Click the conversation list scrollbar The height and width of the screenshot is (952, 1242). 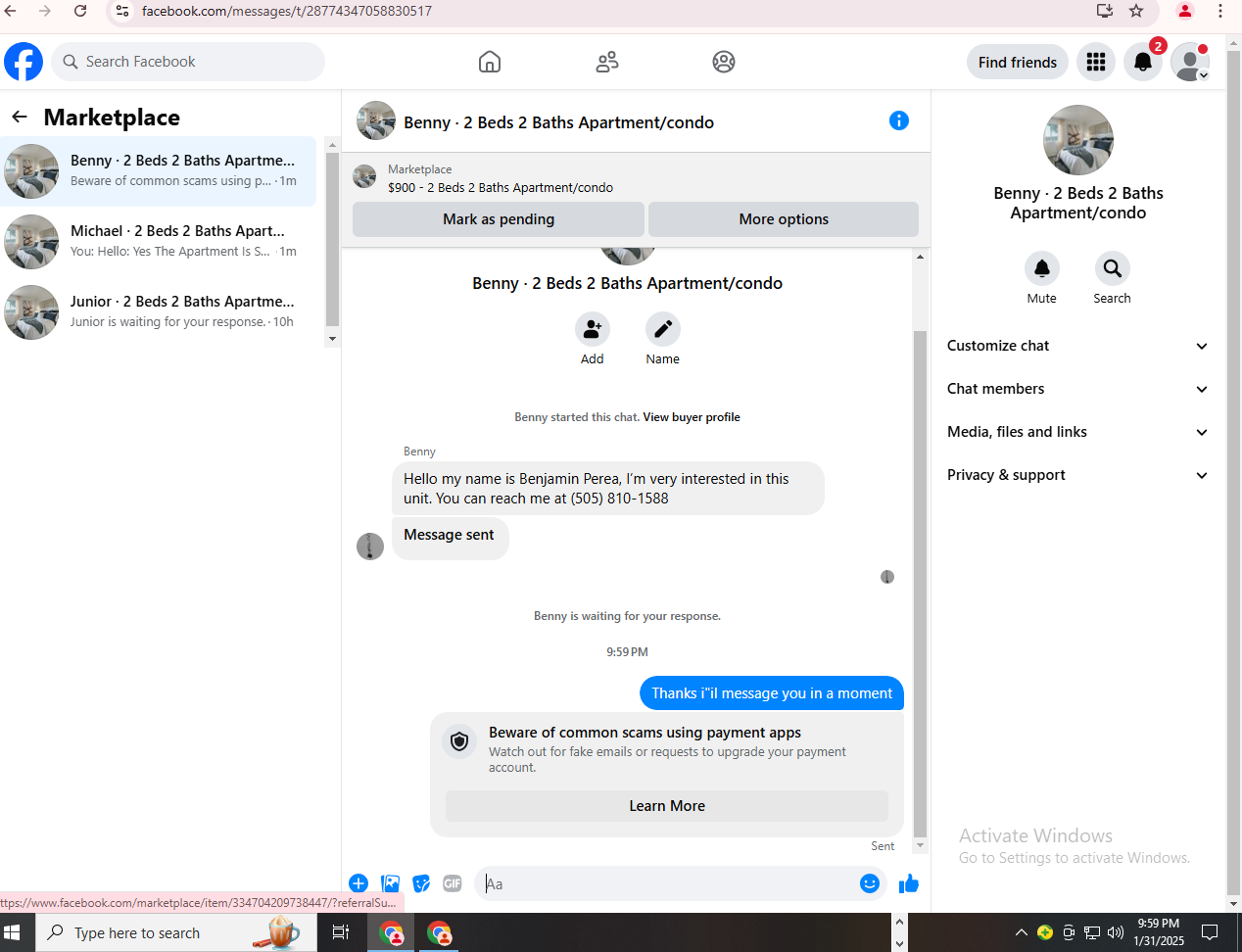pos(332,239)
